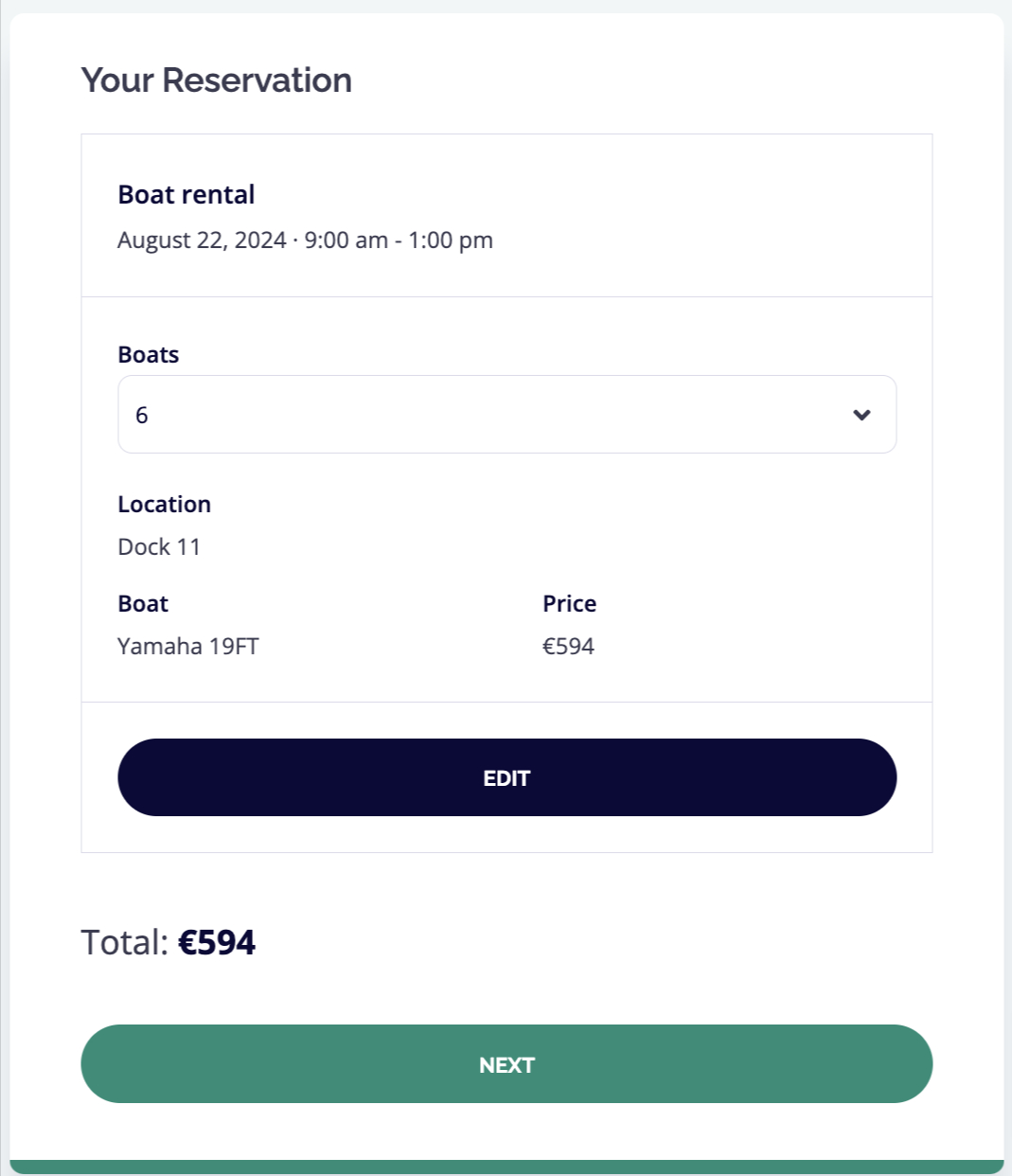The image size is (1012, 1176).
Task: Click the 1:00 pm end time
Action: click(451, 241)
